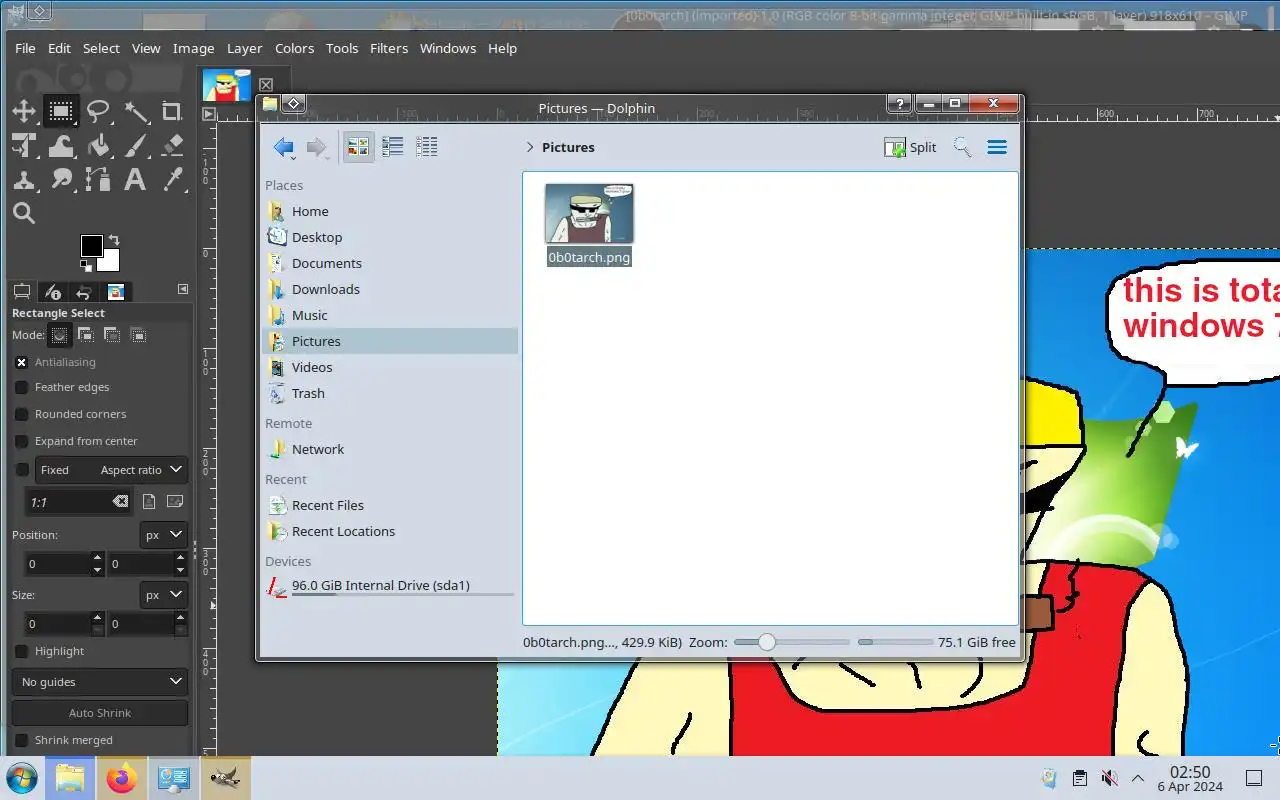Viewport: 1280px width, 800px height.
Task: Enable the Rounded corners checkbox
Action: [x=21, y=414]
